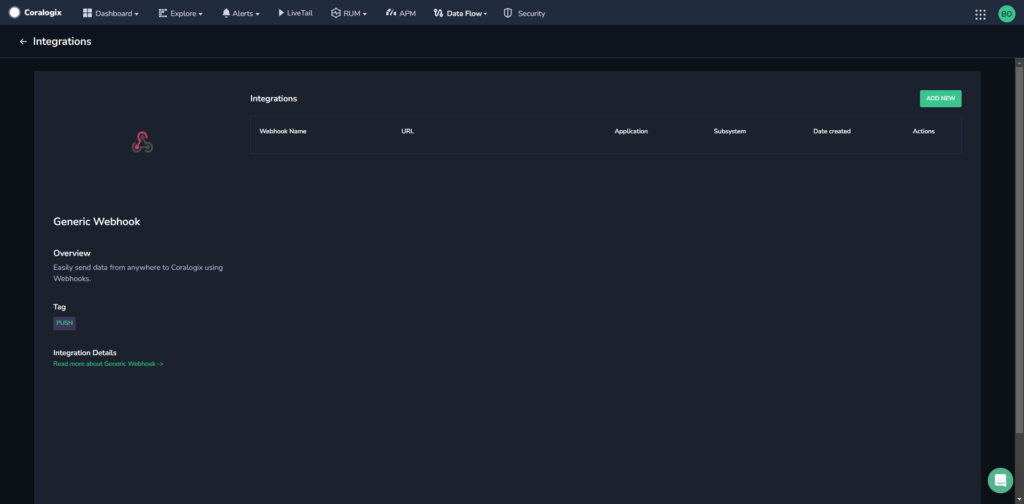Click the Coralogix logo icon

tap(14, 12)
